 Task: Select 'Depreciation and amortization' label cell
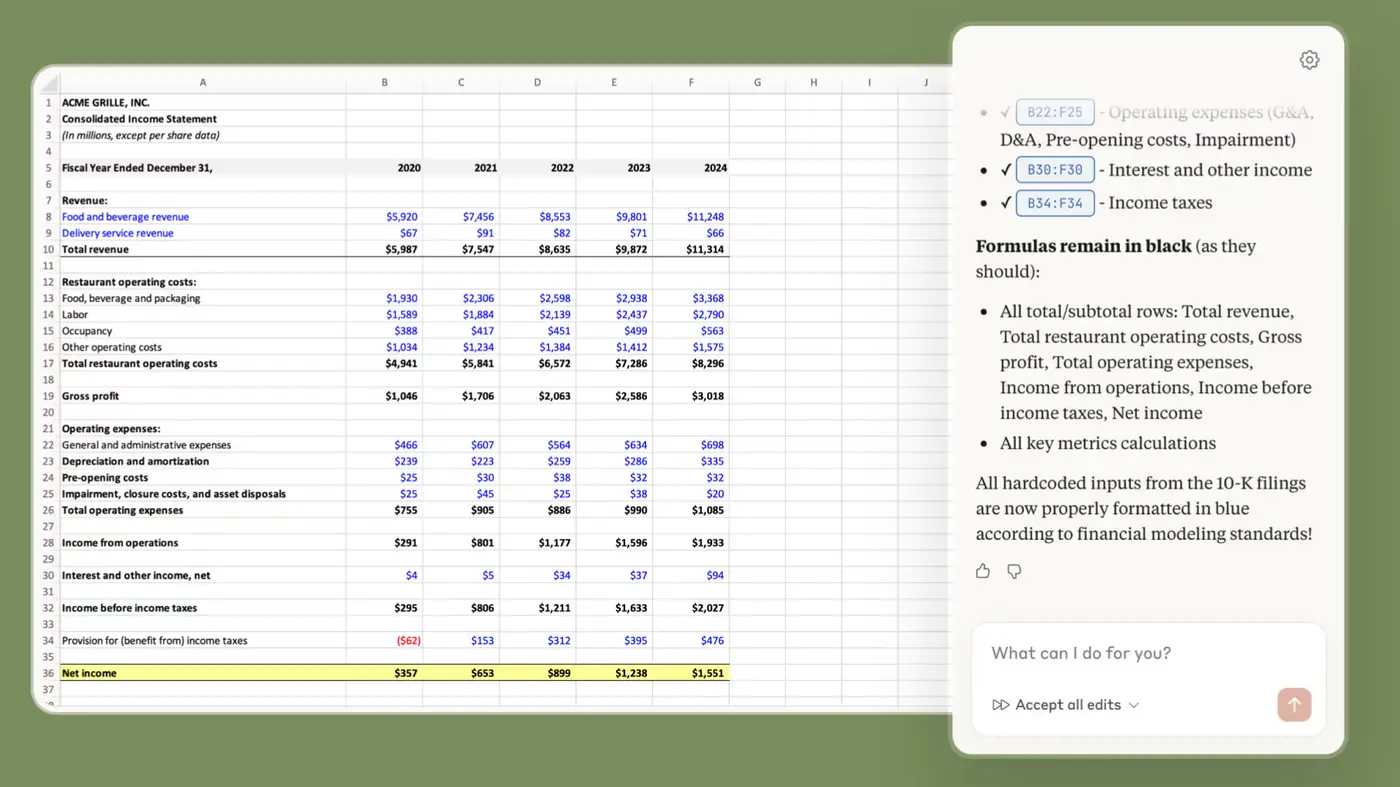203,461
